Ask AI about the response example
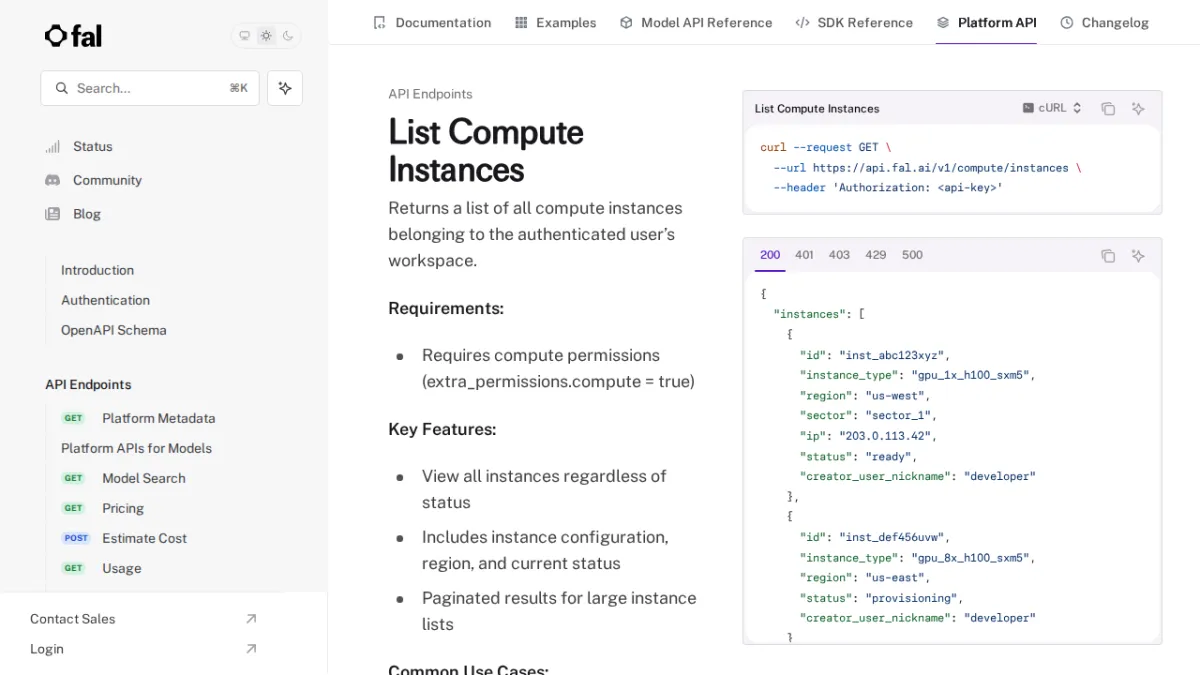 1138,255
